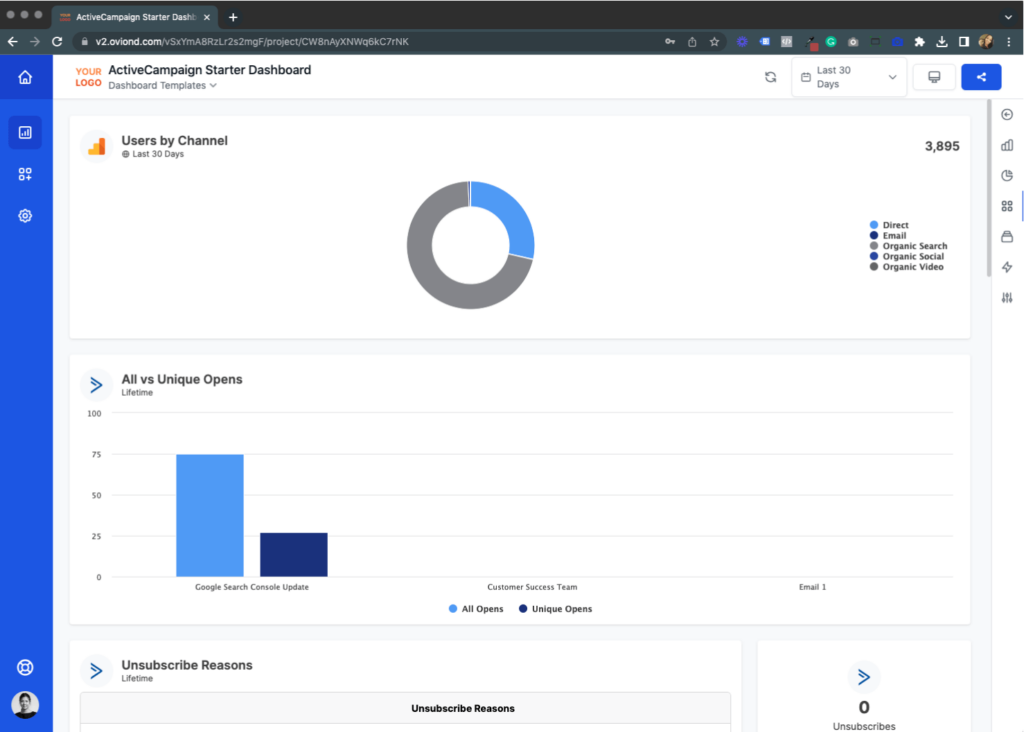This screenshot has width=1024, height=732.
Task: Open the add widgets grid-plus sidebar icon
Action: [x=25, y=174]
